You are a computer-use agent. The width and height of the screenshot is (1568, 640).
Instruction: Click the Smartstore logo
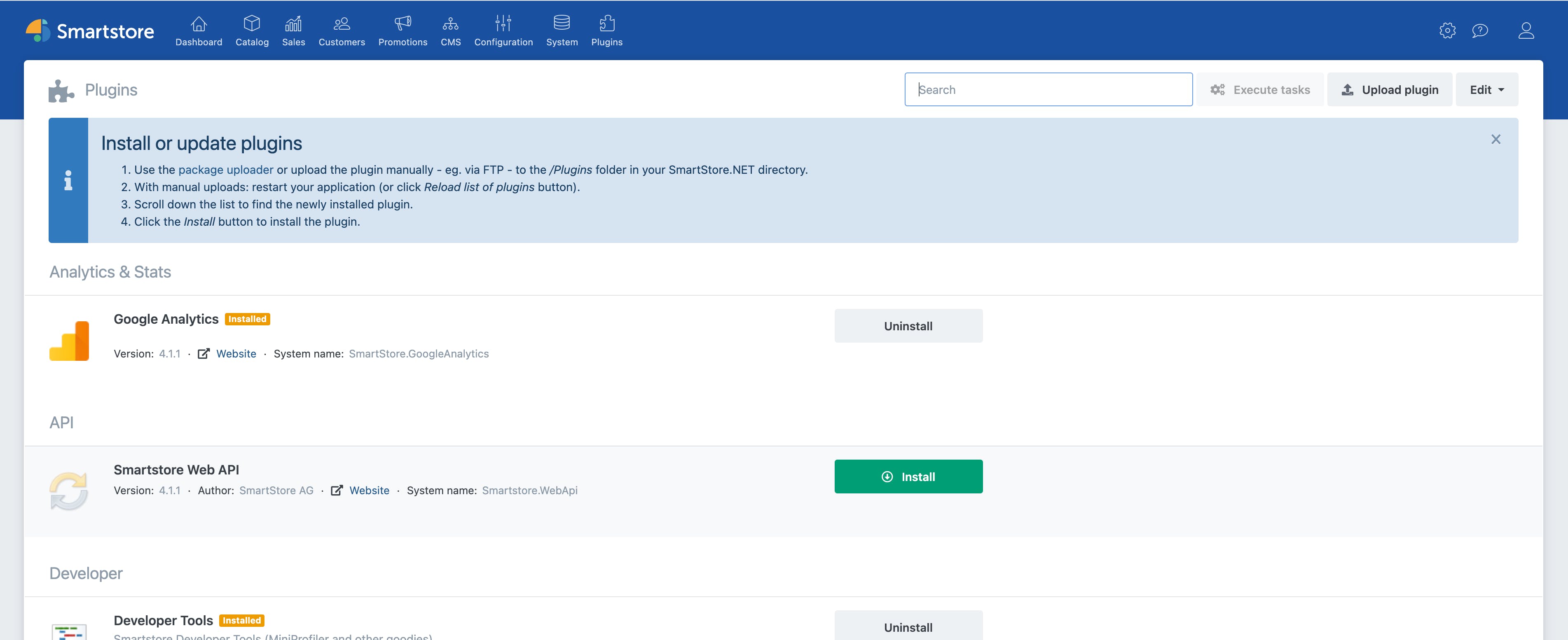pyautogui.click(x=89, y=30)
